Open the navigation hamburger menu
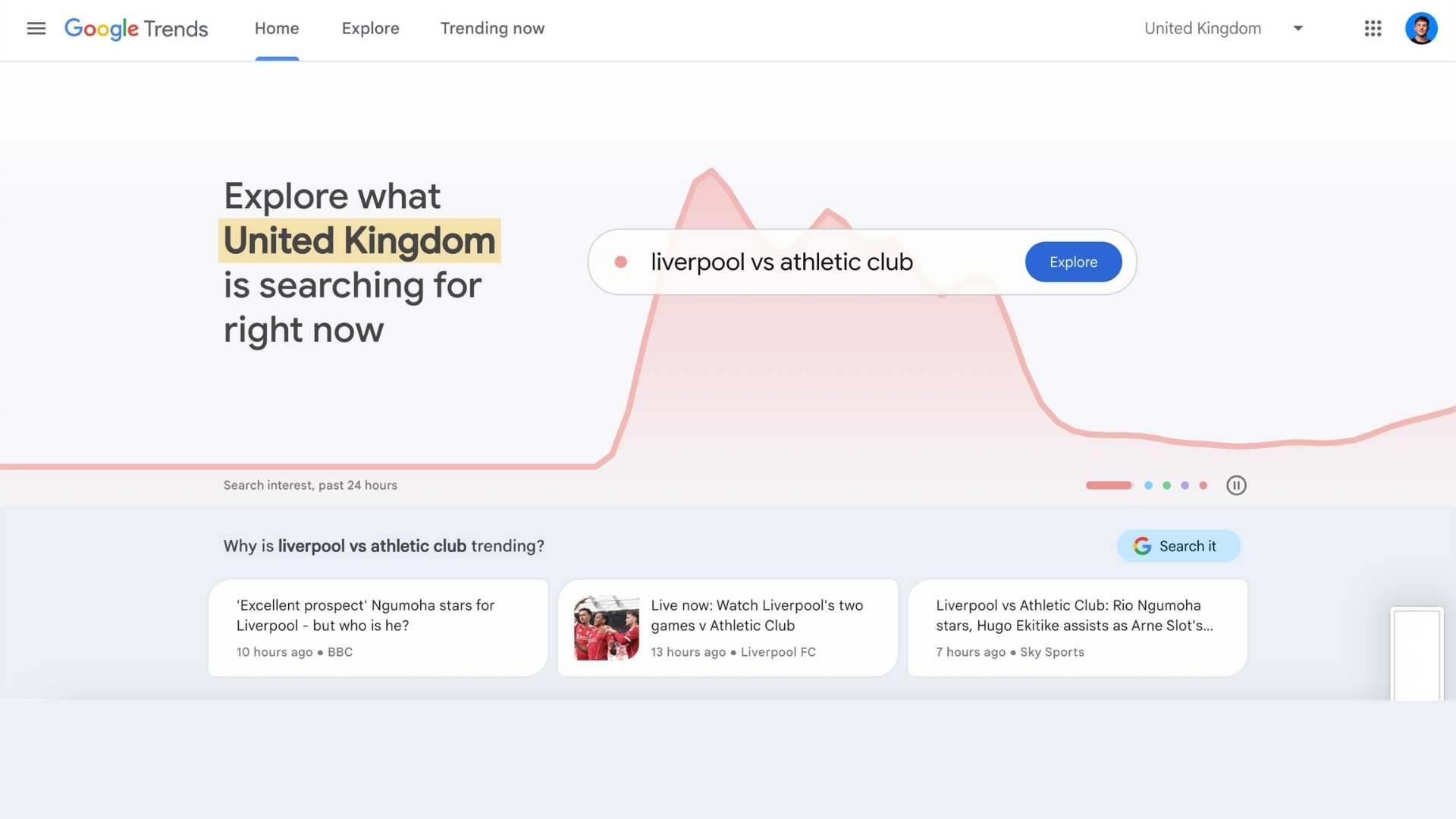The height and width of the screenshot is (819, 1456). (36, 29)
